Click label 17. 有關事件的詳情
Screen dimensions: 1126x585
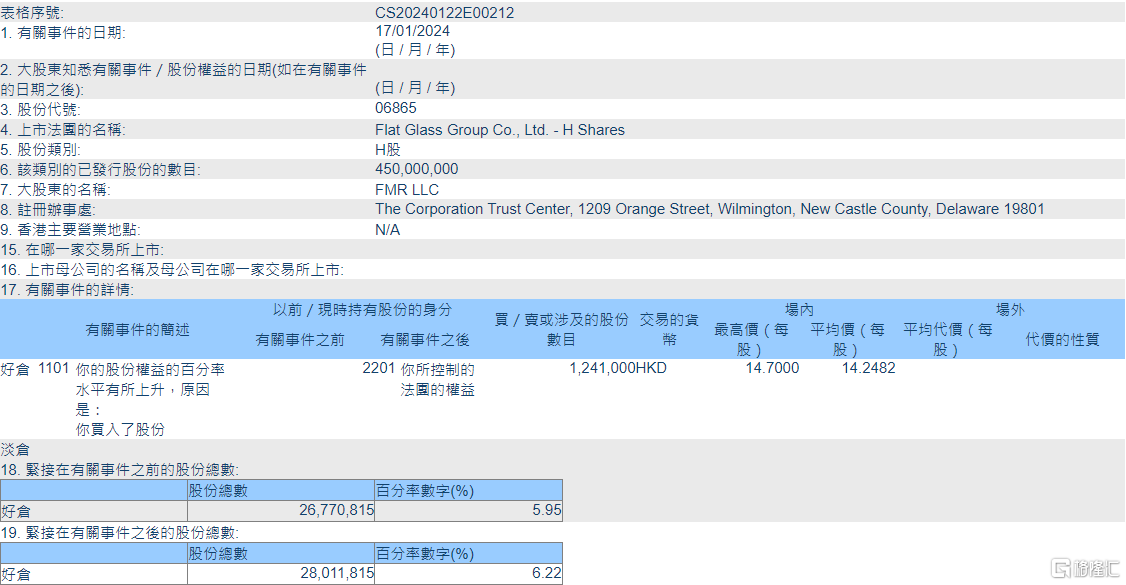[x=68, y=290]
